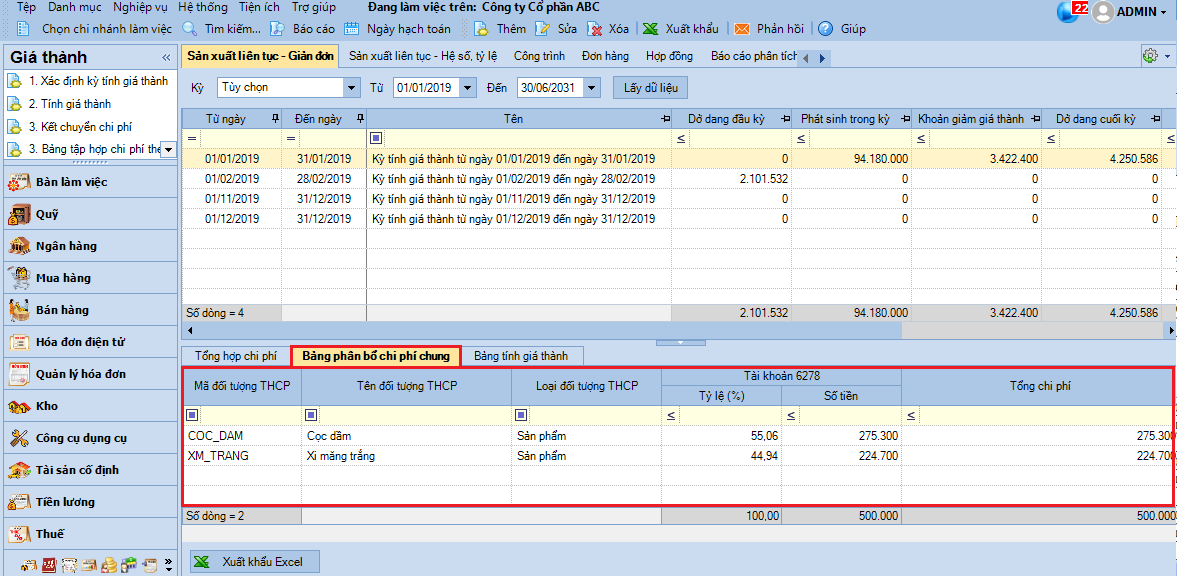Open the Ngân hàng module
The height and width of the screenshot is (576, 1177).
pyautogui.click(x=66, y=246)
